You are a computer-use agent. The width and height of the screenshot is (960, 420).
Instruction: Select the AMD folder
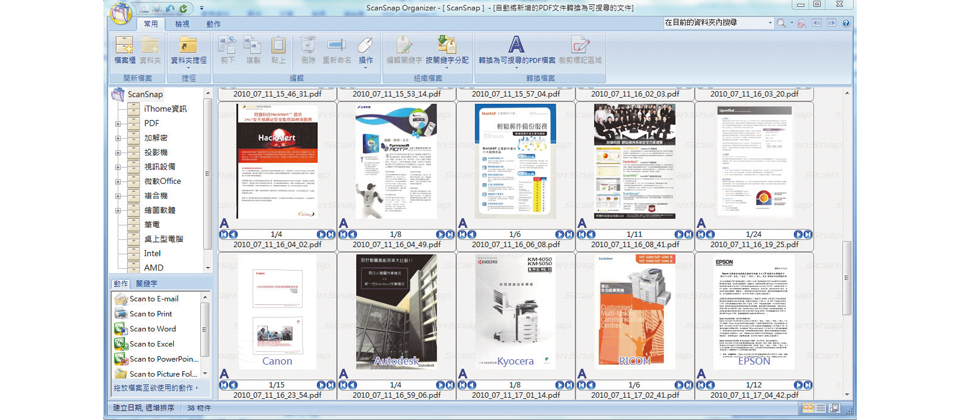tap(153, 268)
